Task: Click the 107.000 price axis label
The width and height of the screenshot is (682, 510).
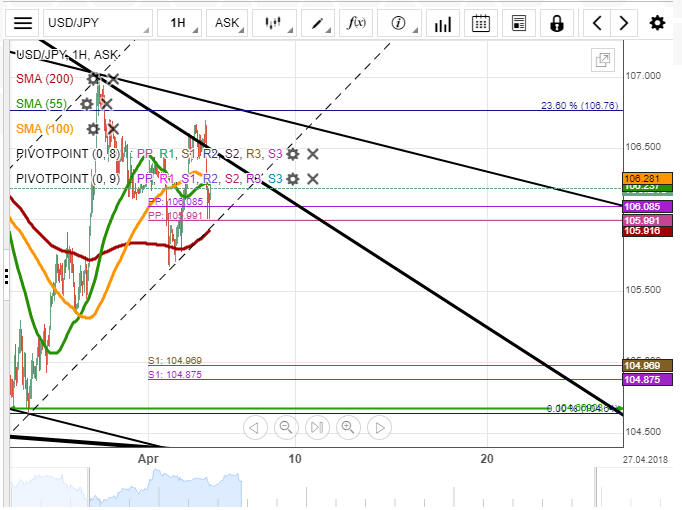Action: (x=643, y=76)
